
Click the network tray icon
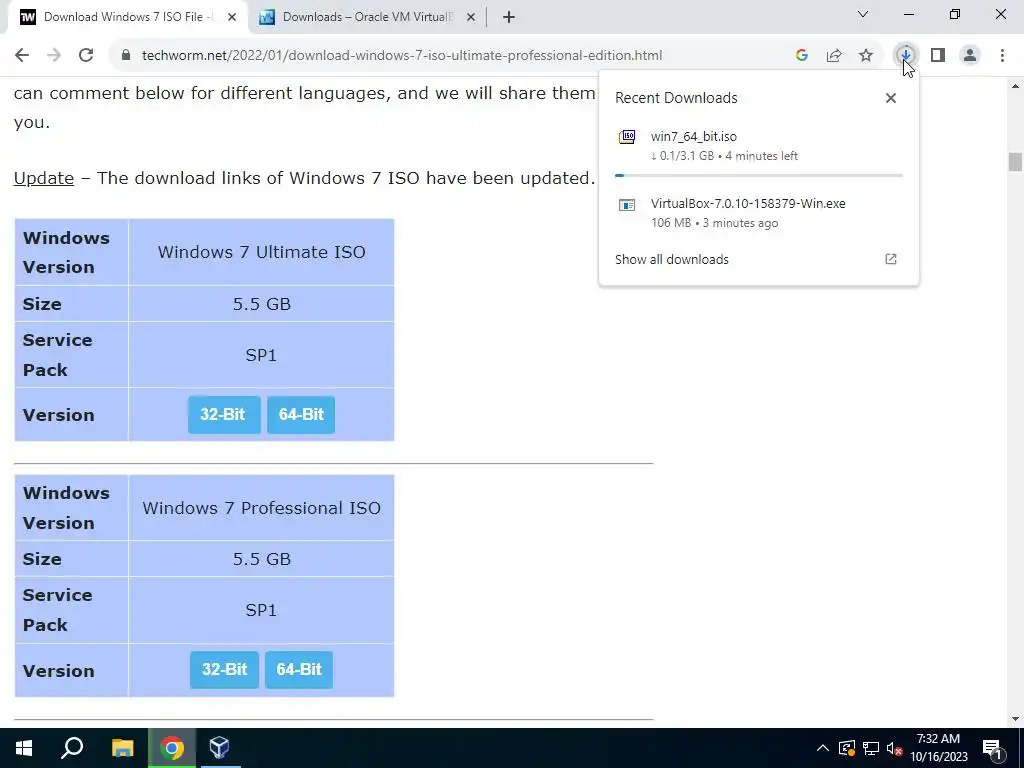point(871,748)
